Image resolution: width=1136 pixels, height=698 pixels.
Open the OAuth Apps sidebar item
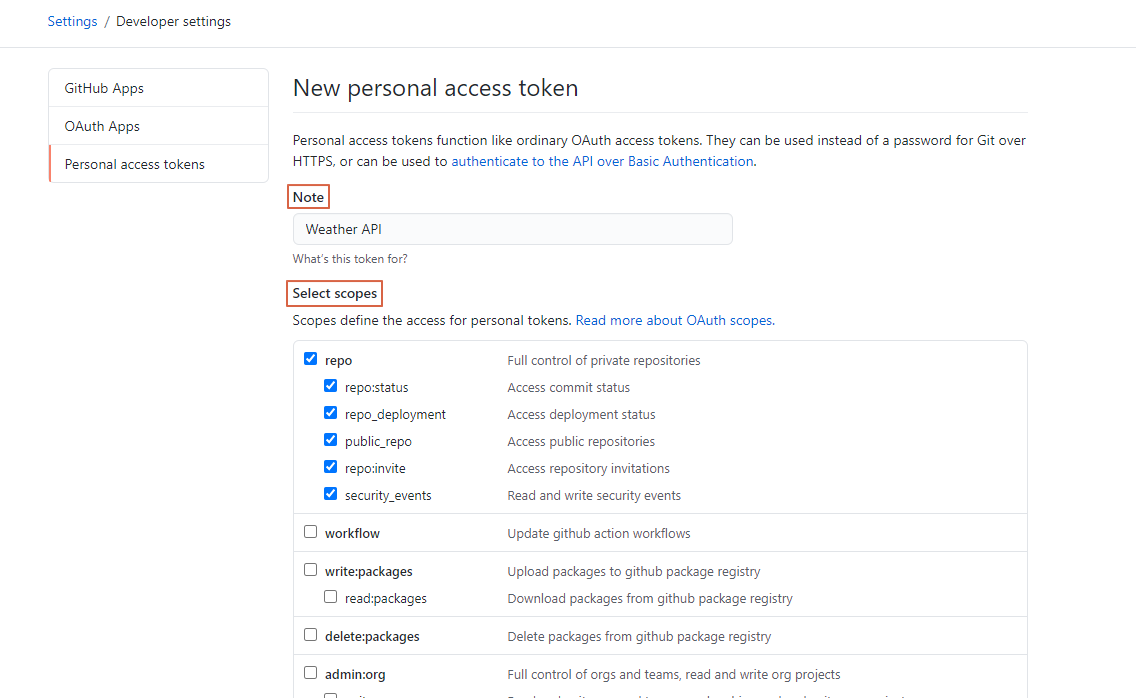pyautogui.click(x=159, y=126)
